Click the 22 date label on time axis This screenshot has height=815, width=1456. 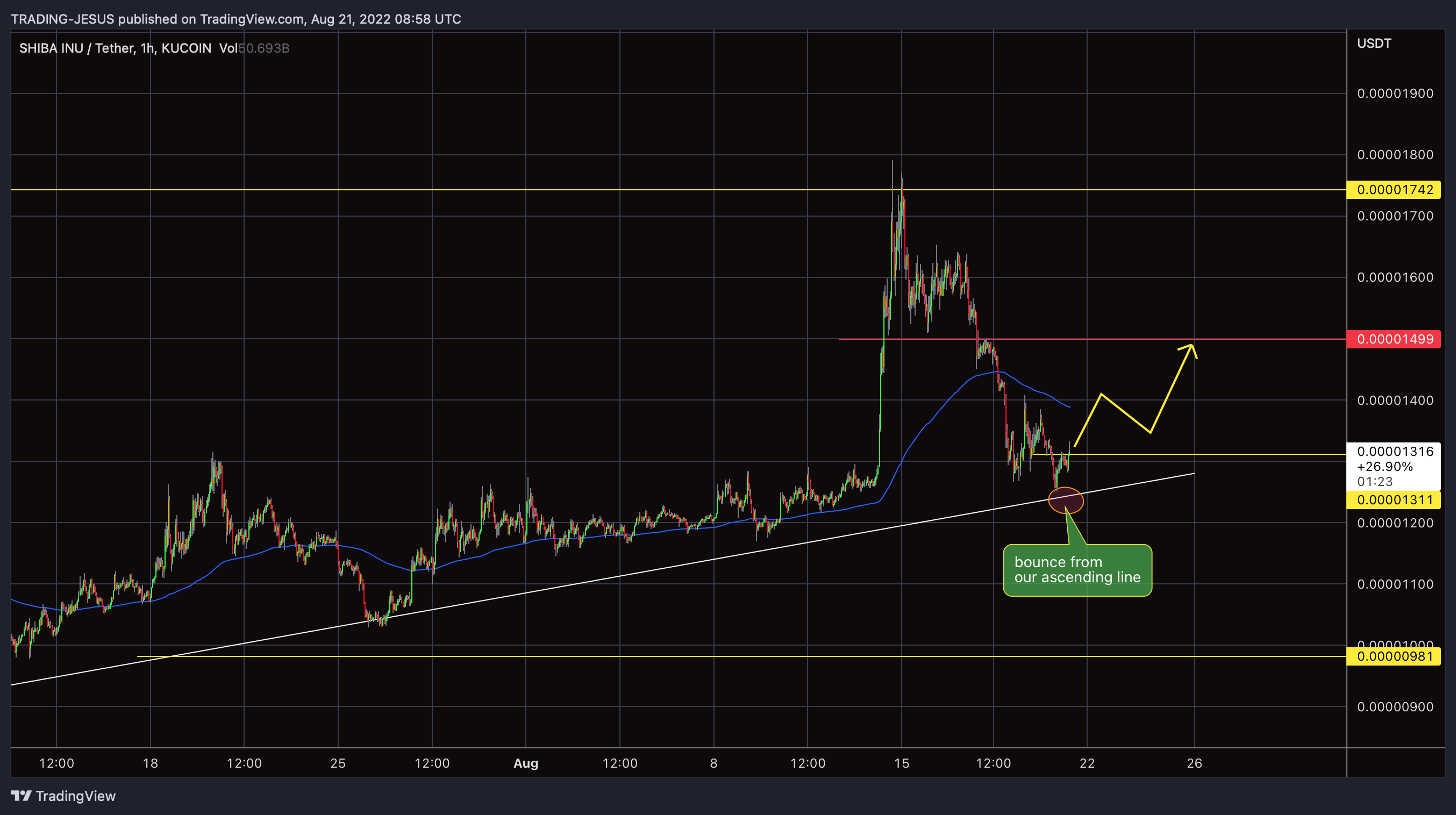[x=1087, y=763]
